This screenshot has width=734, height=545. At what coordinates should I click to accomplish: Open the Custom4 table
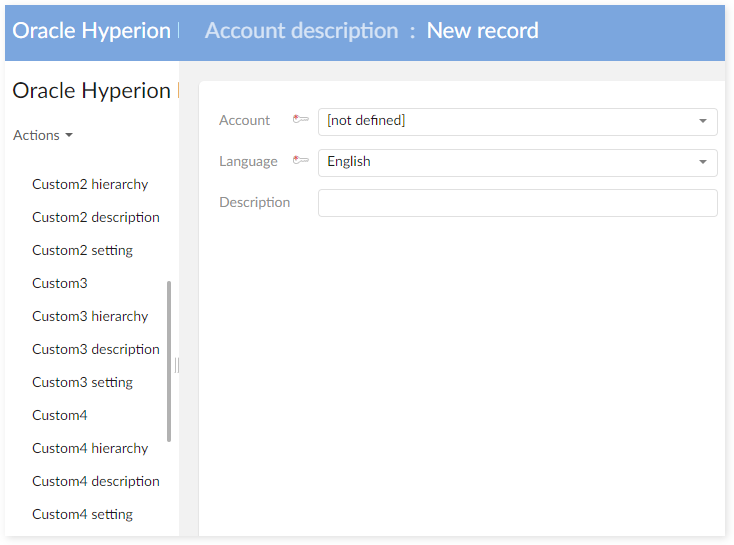pyautogui.click(x=60, y=415)
